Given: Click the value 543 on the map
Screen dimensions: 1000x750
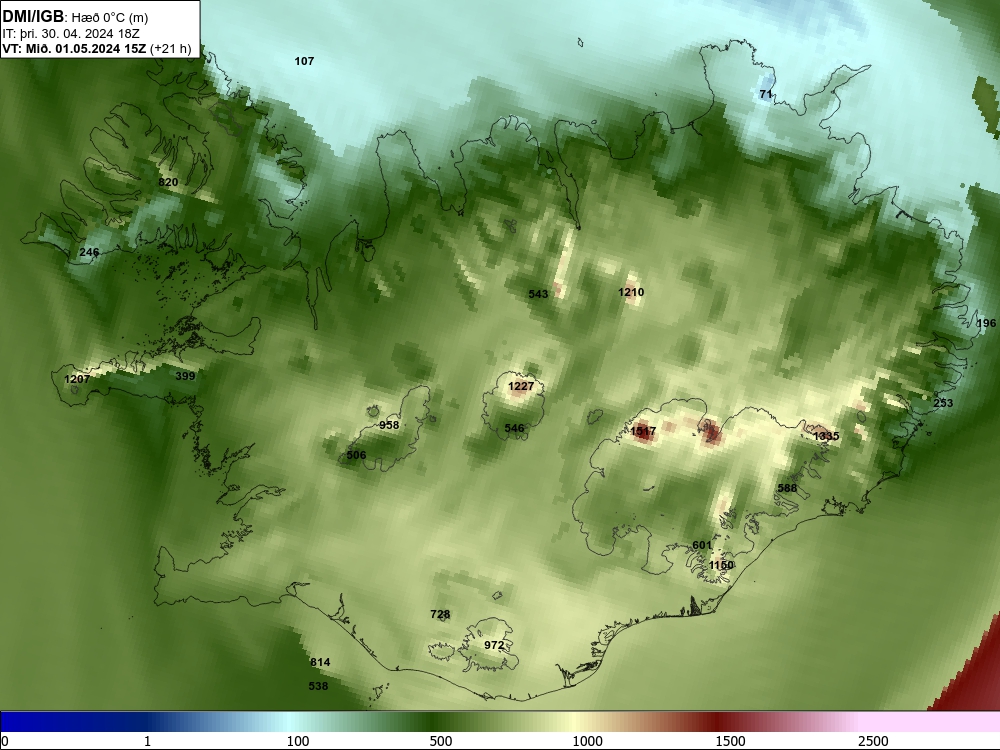Looking at the screenshot, I should coord(538,294).
